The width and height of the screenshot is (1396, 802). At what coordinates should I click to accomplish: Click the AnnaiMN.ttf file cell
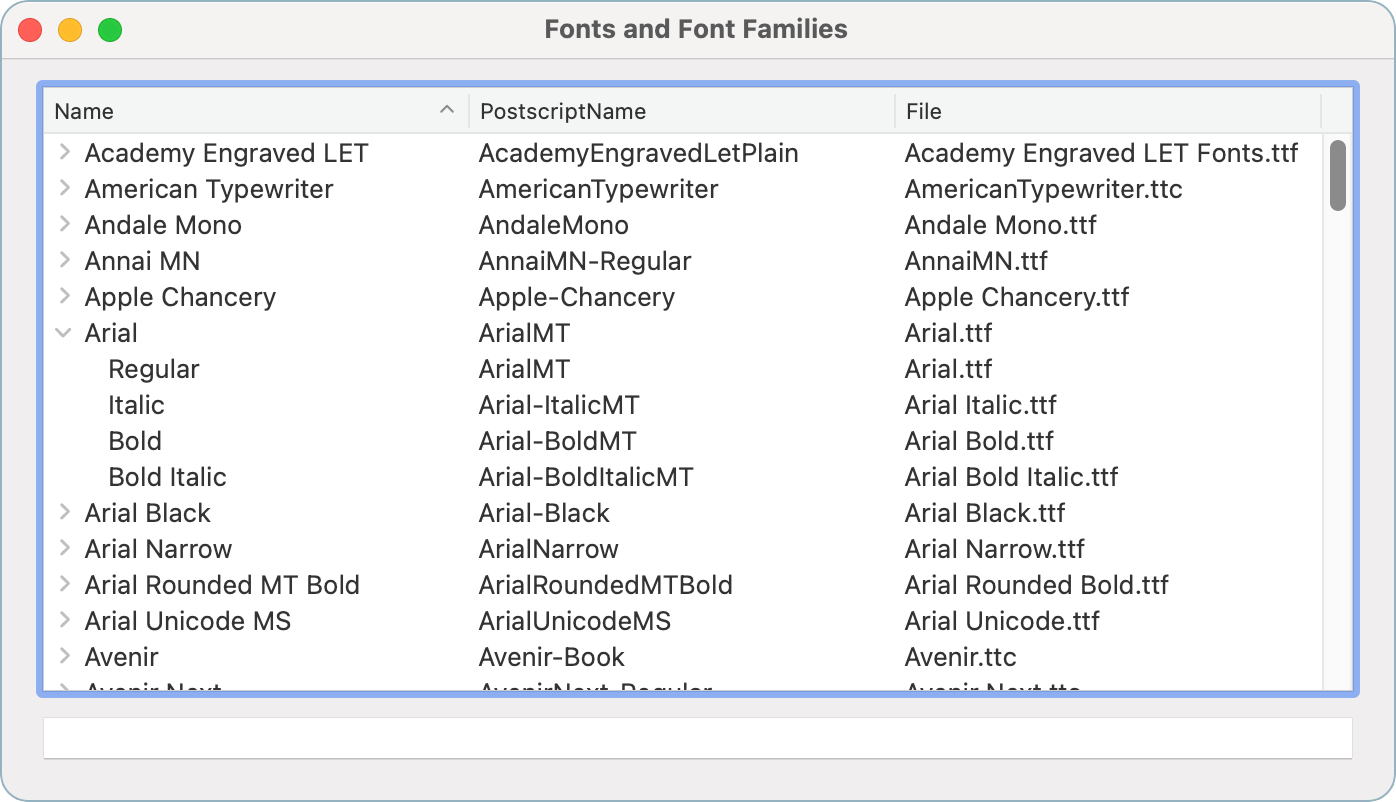pos(976,261)
